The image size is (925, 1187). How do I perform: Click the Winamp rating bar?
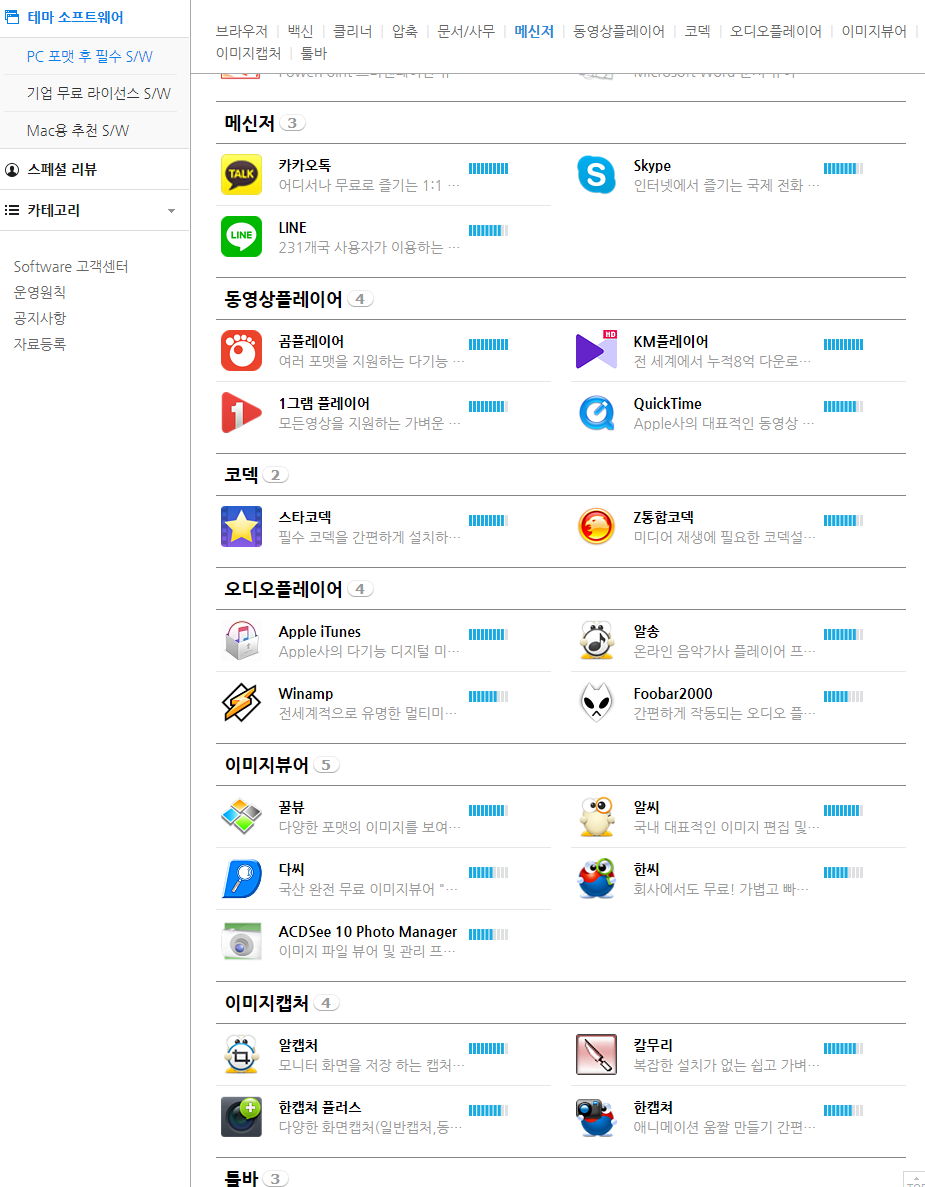pyautogui.click(x=488, y=696)
